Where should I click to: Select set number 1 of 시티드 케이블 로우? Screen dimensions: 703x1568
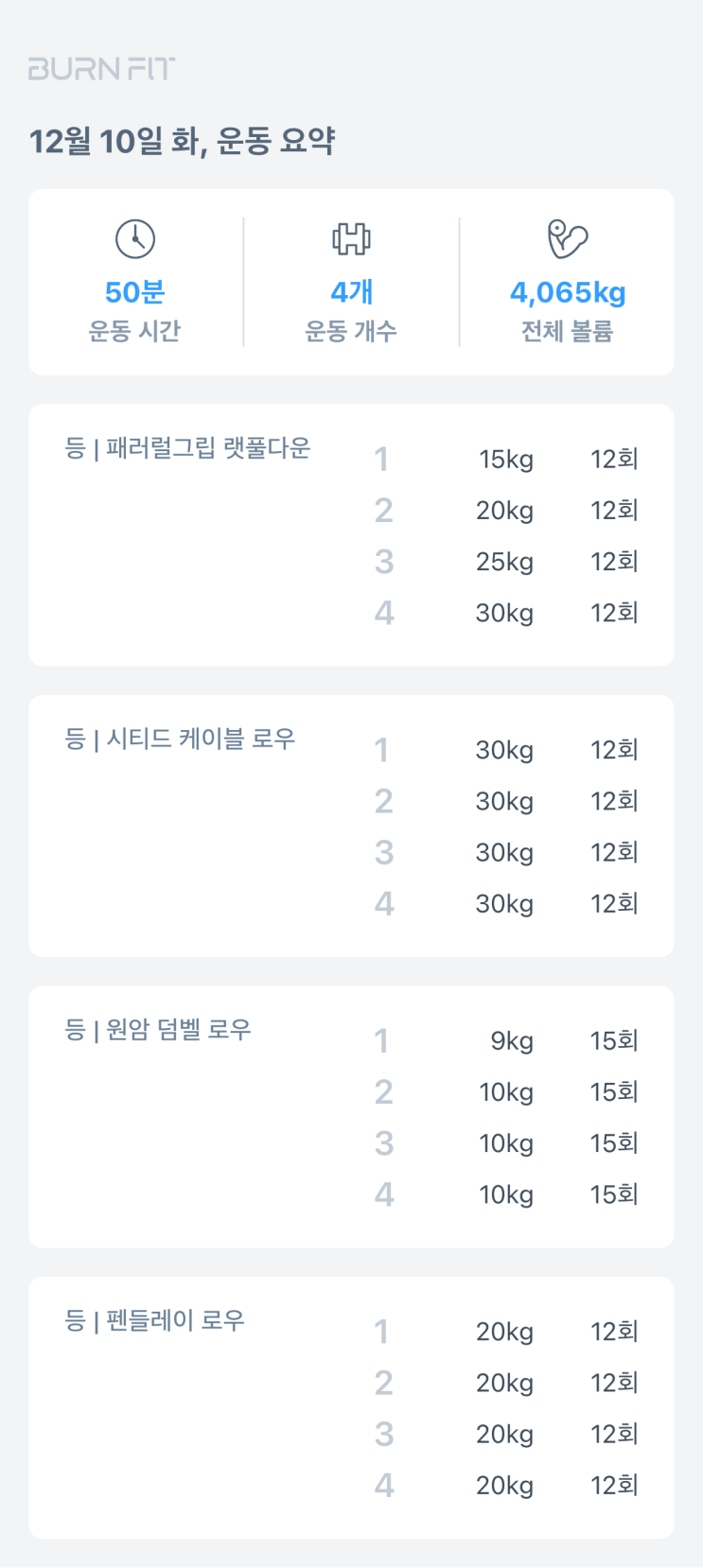tap(381, 751)
